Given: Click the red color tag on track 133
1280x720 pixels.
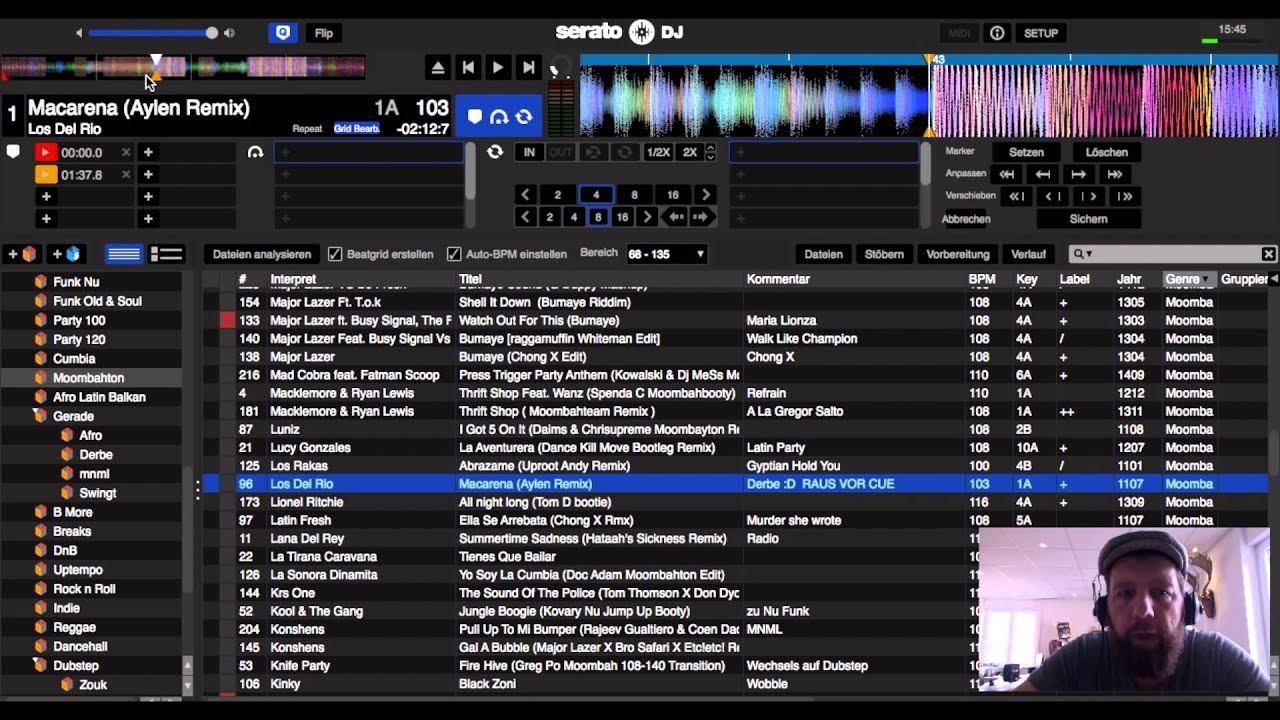Looking at the screenshot, I should pyautogui.click(x=228, y=320).
